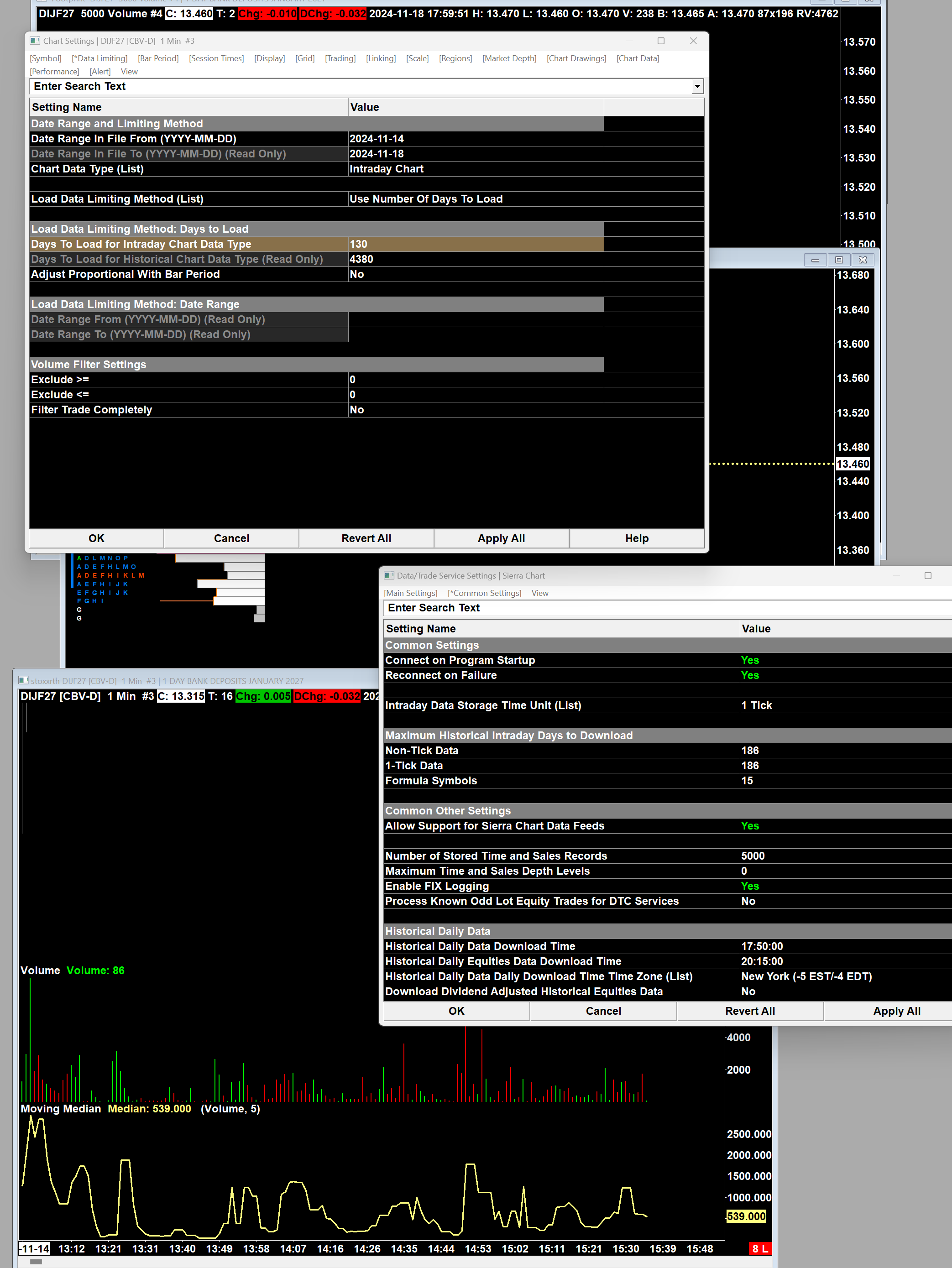The width and height of the screenshot is (952, 1268).
Task: Click the stoxxrth DIJF27 chart window icon
Action: pyautogui.click(x=23, y=680)
